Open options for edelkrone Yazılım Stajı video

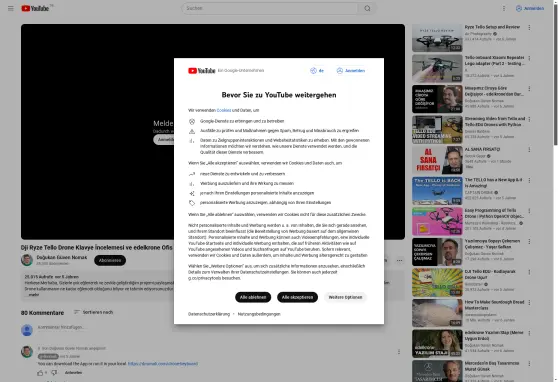coord(529,333)
